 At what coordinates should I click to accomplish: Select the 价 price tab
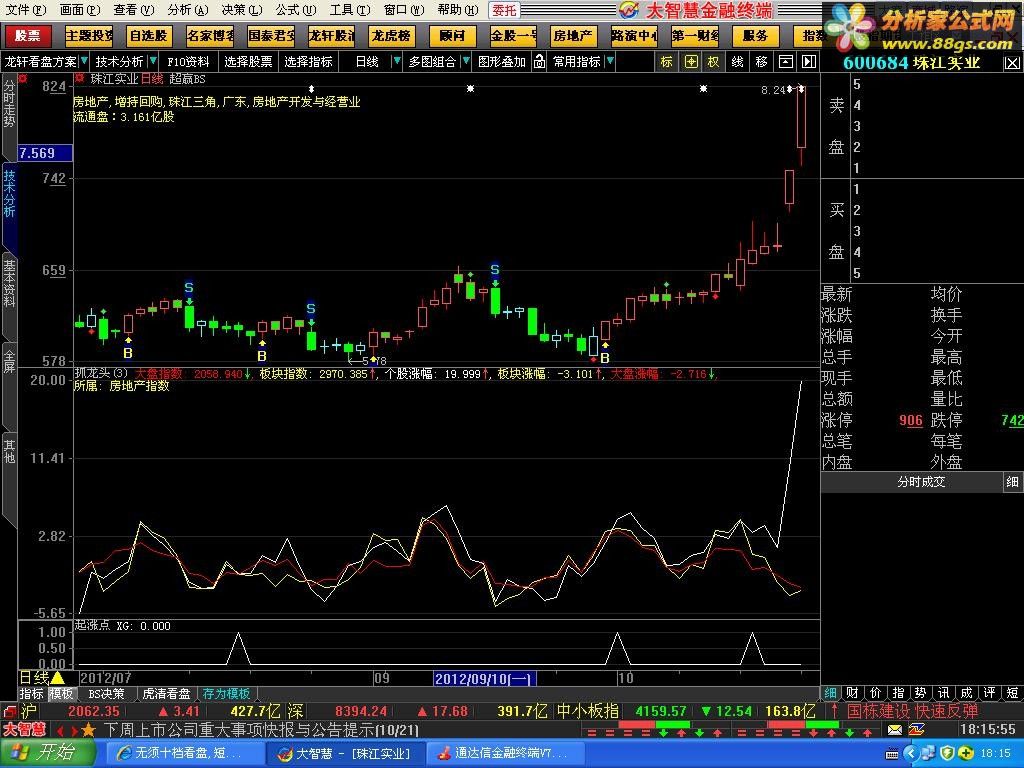point(876,693)
